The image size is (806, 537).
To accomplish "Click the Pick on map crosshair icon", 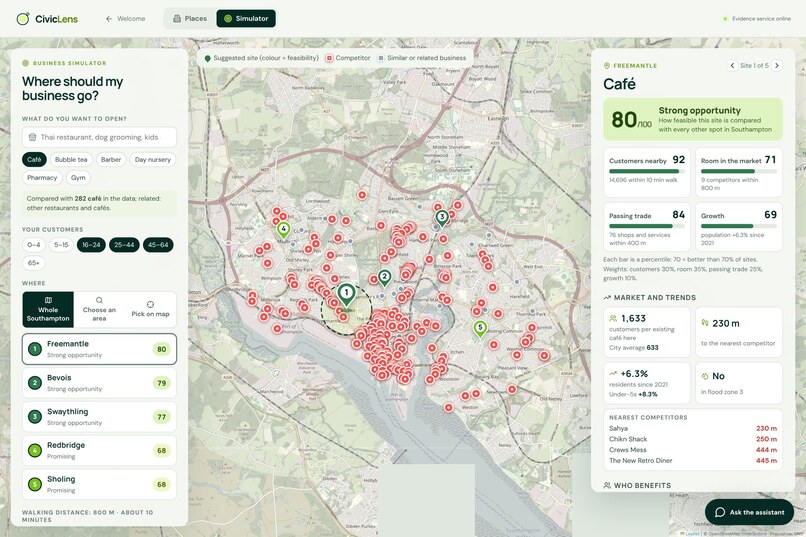I will tap(150, 304).
